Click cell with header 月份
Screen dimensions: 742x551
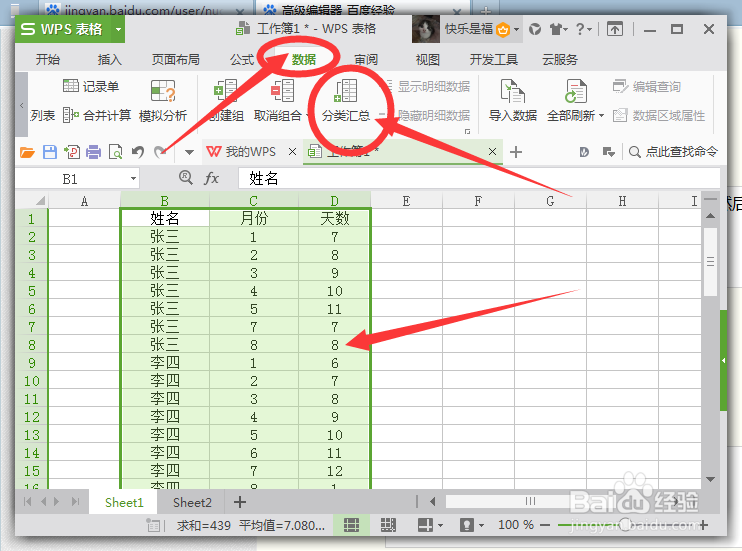pyautogui.click(x=254, y=218)
